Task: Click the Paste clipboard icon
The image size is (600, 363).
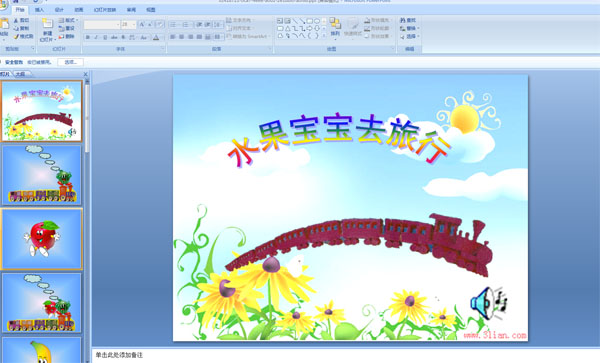Action: pos(5,29)
